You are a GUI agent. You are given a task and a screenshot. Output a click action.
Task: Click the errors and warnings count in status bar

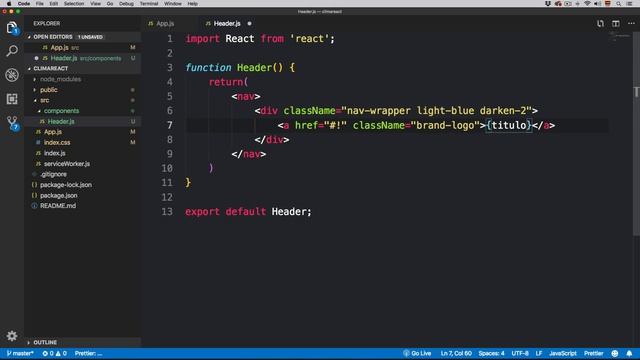click(55, 353)
